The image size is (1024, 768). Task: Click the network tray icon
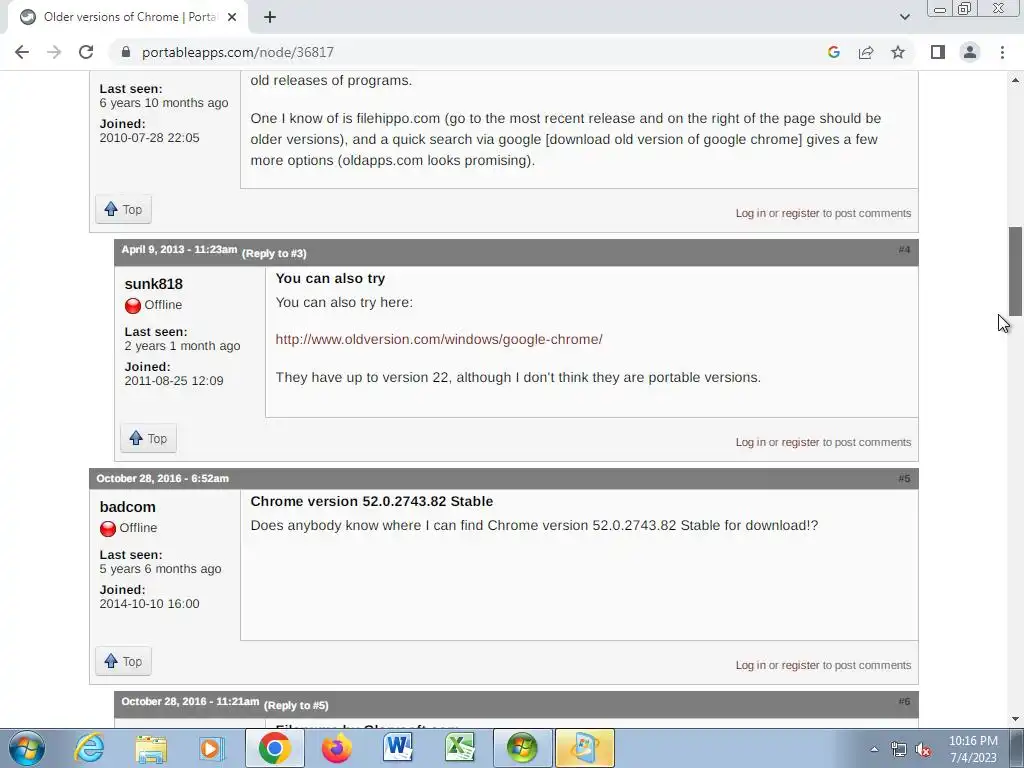point(899,749)
